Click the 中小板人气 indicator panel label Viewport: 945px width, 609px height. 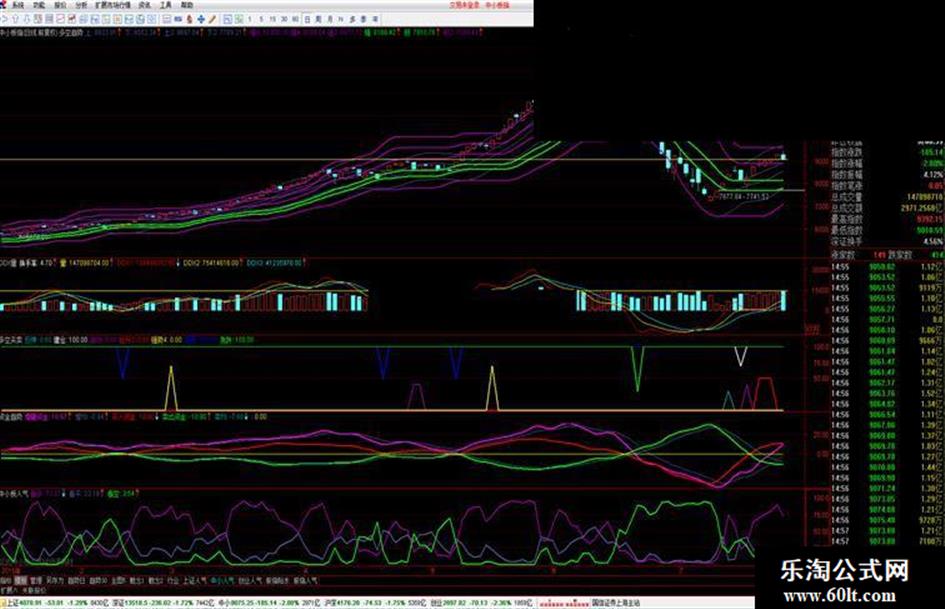coord(14,493)
